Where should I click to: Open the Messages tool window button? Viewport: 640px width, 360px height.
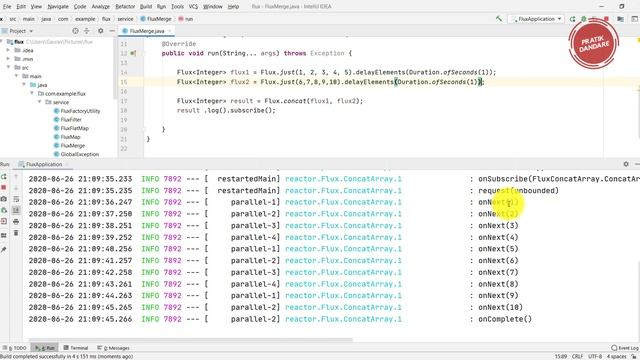[x=113, y=348]
